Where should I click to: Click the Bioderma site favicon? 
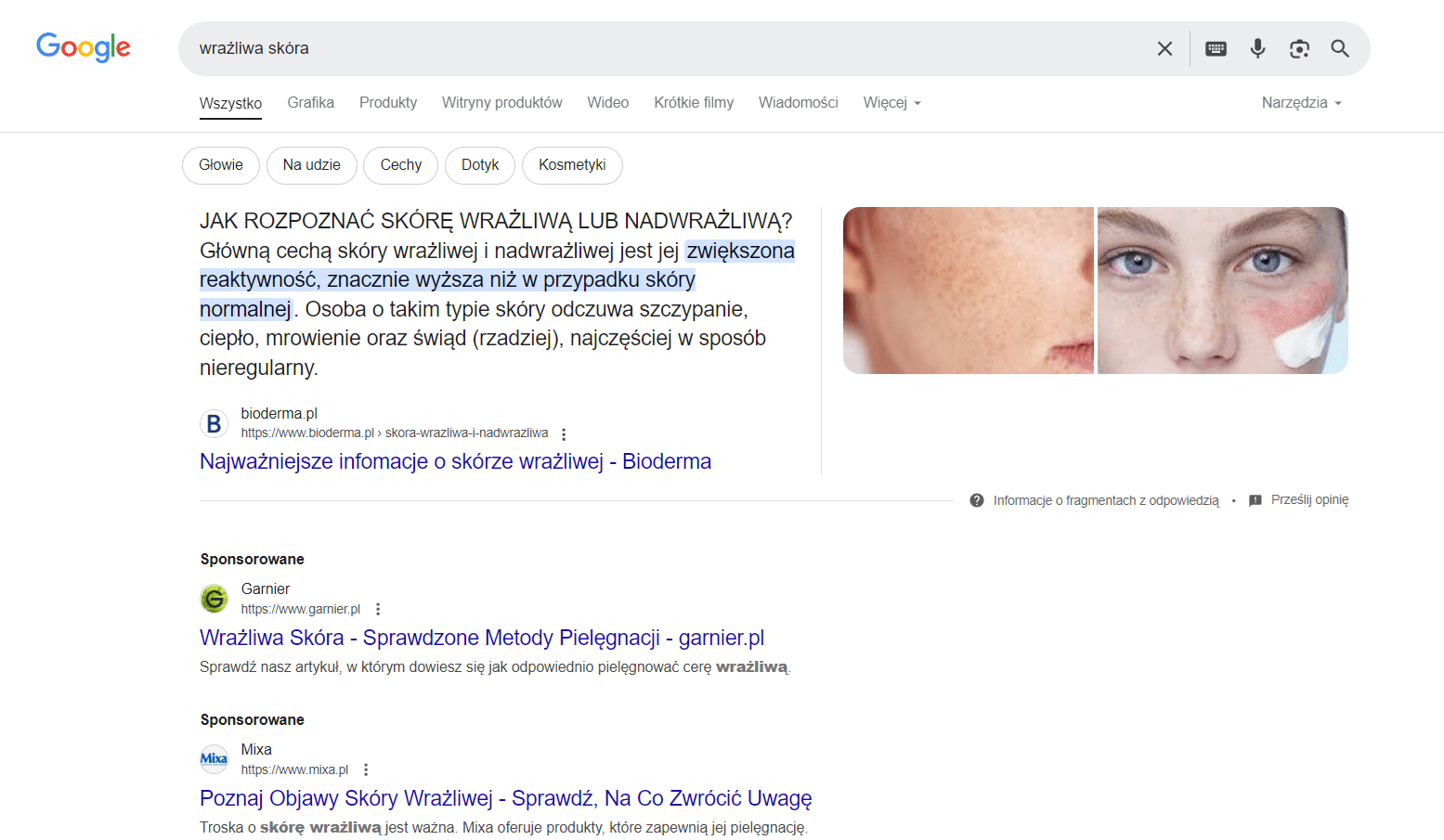(x=214, y=423)
